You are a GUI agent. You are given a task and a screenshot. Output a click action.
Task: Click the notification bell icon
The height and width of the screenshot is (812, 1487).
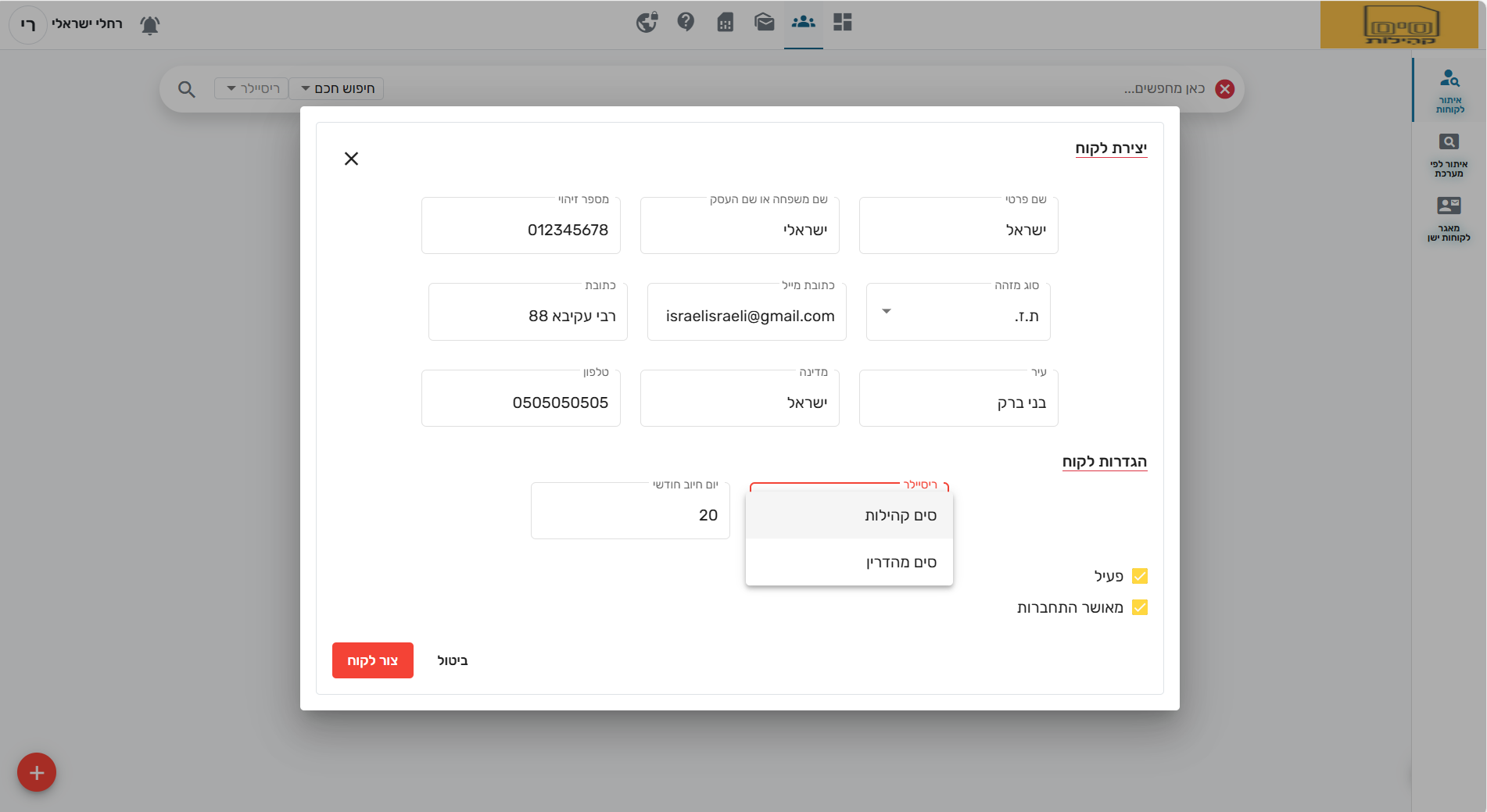click(149, 25)
